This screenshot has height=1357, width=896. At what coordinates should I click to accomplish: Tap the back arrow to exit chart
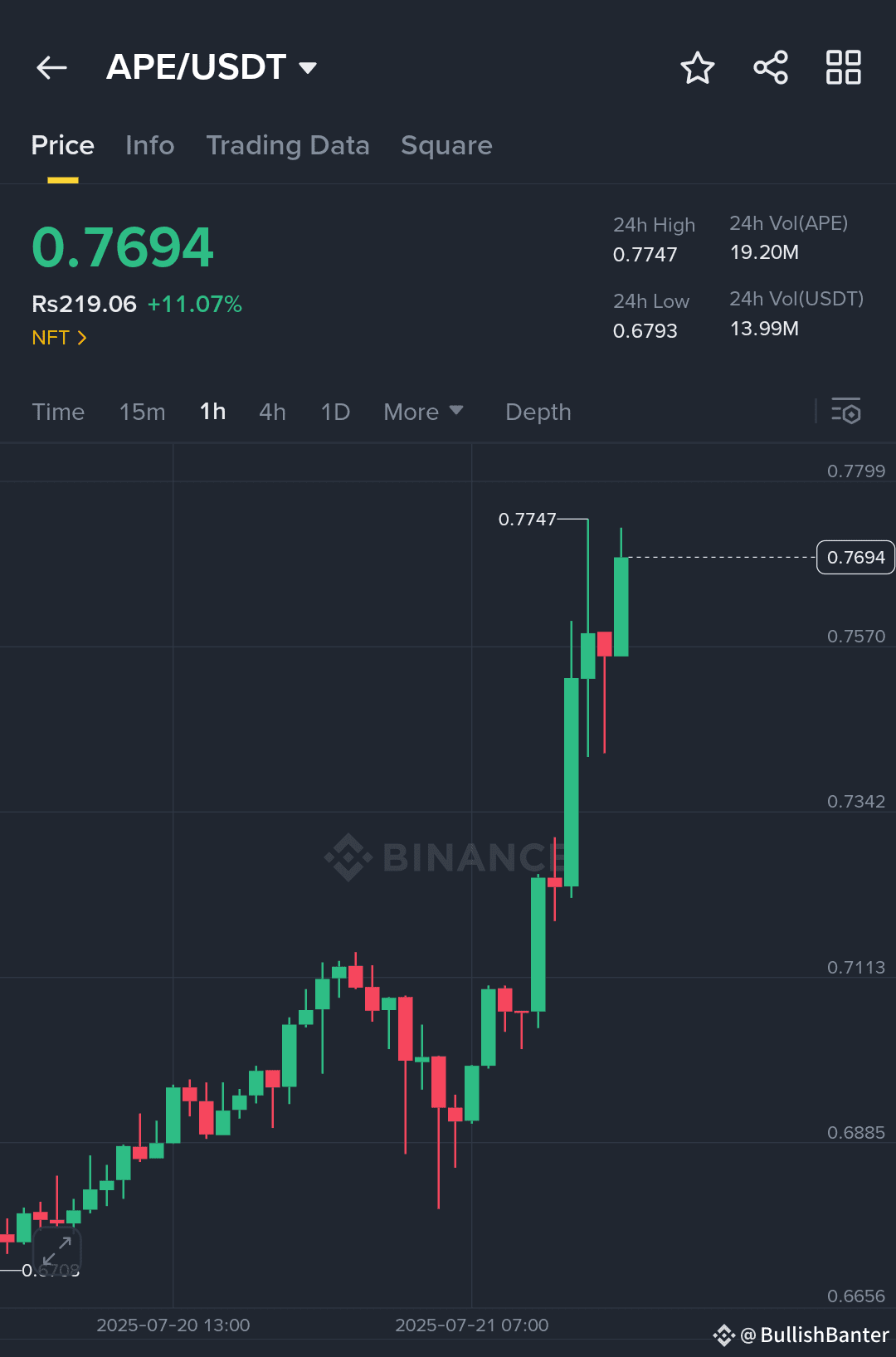click(51, 67)
